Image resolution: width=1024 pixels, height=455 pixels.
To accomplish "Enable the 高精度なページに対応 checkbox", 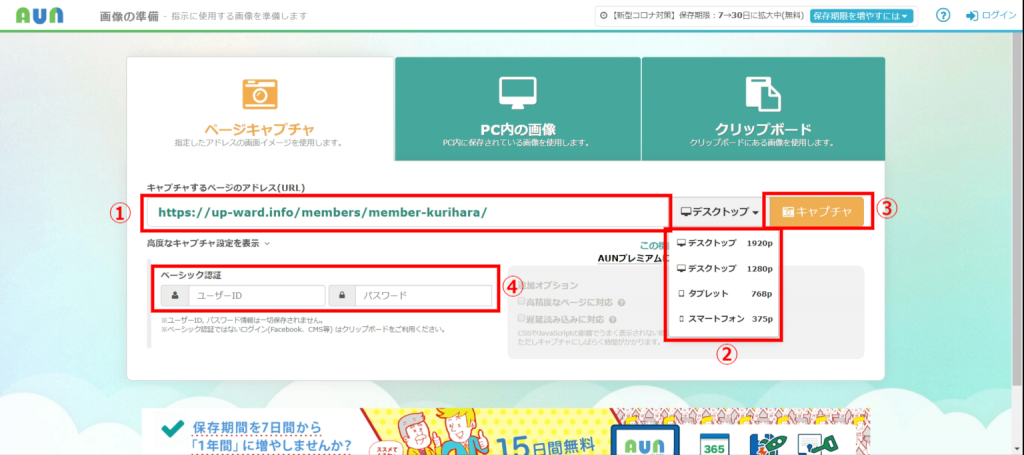I will point(522,303).
